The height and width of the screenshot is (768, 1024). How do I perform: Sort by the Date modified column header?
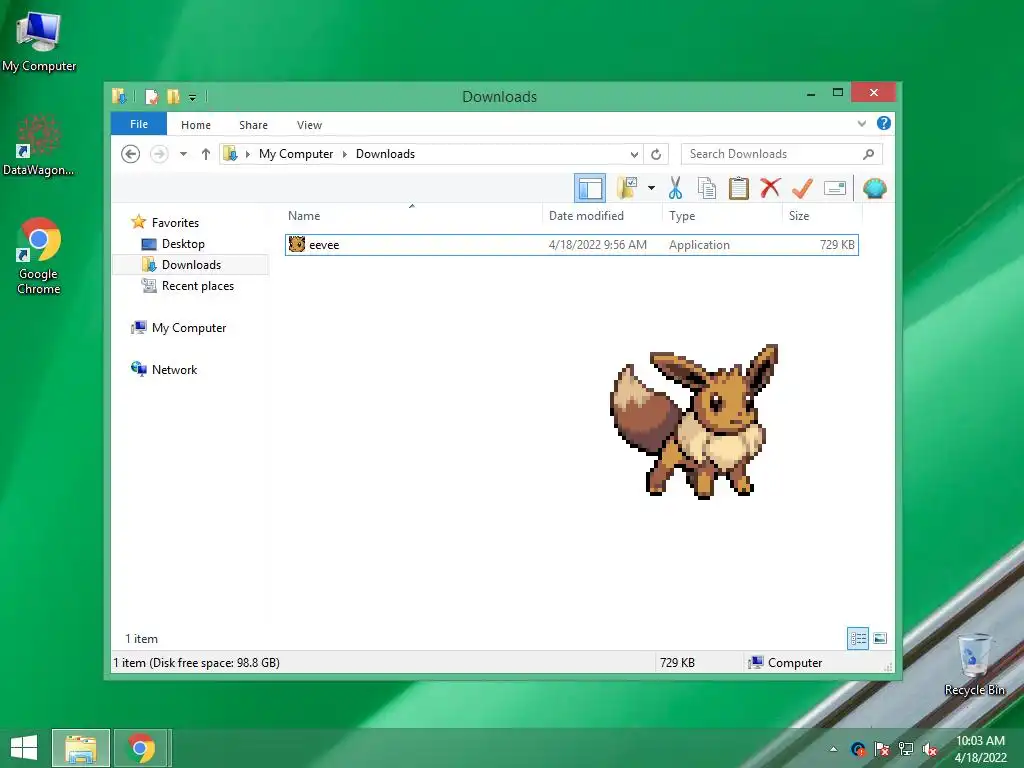pos(602,216)
